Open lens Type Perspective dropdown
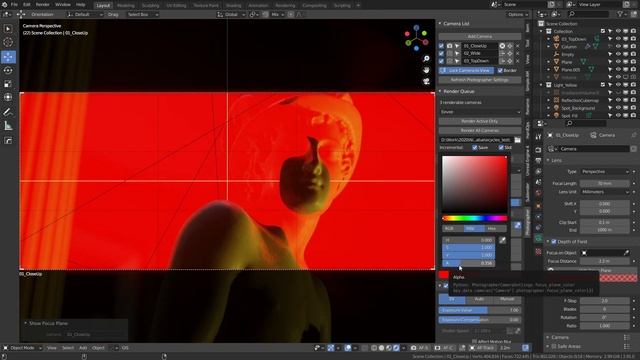640x360 pixels. point(604,172)
